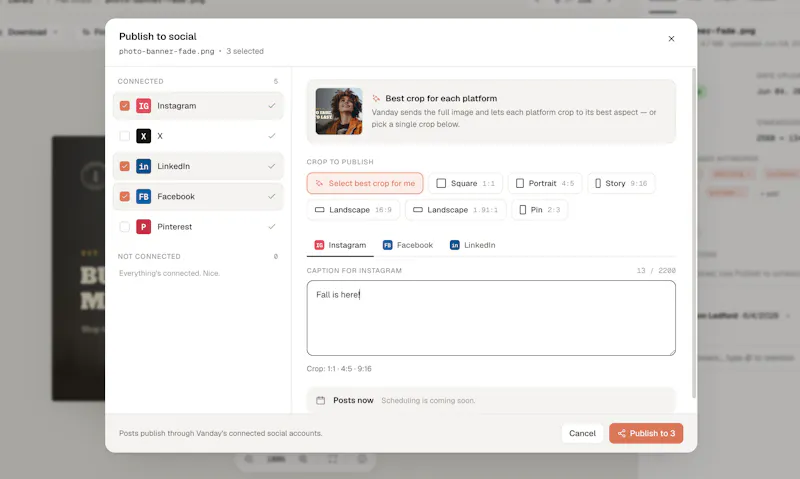Close the Publish to social dialog

tap(671, 39)
